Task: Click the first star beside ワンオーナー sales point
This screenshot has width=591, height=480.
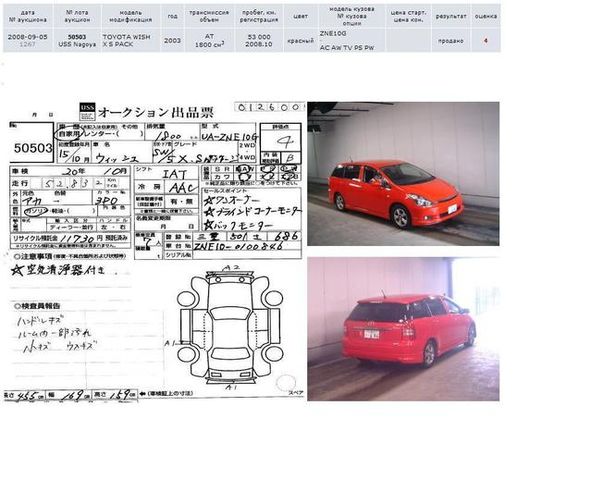Action: pyautogui.click(x=208, y=201)
